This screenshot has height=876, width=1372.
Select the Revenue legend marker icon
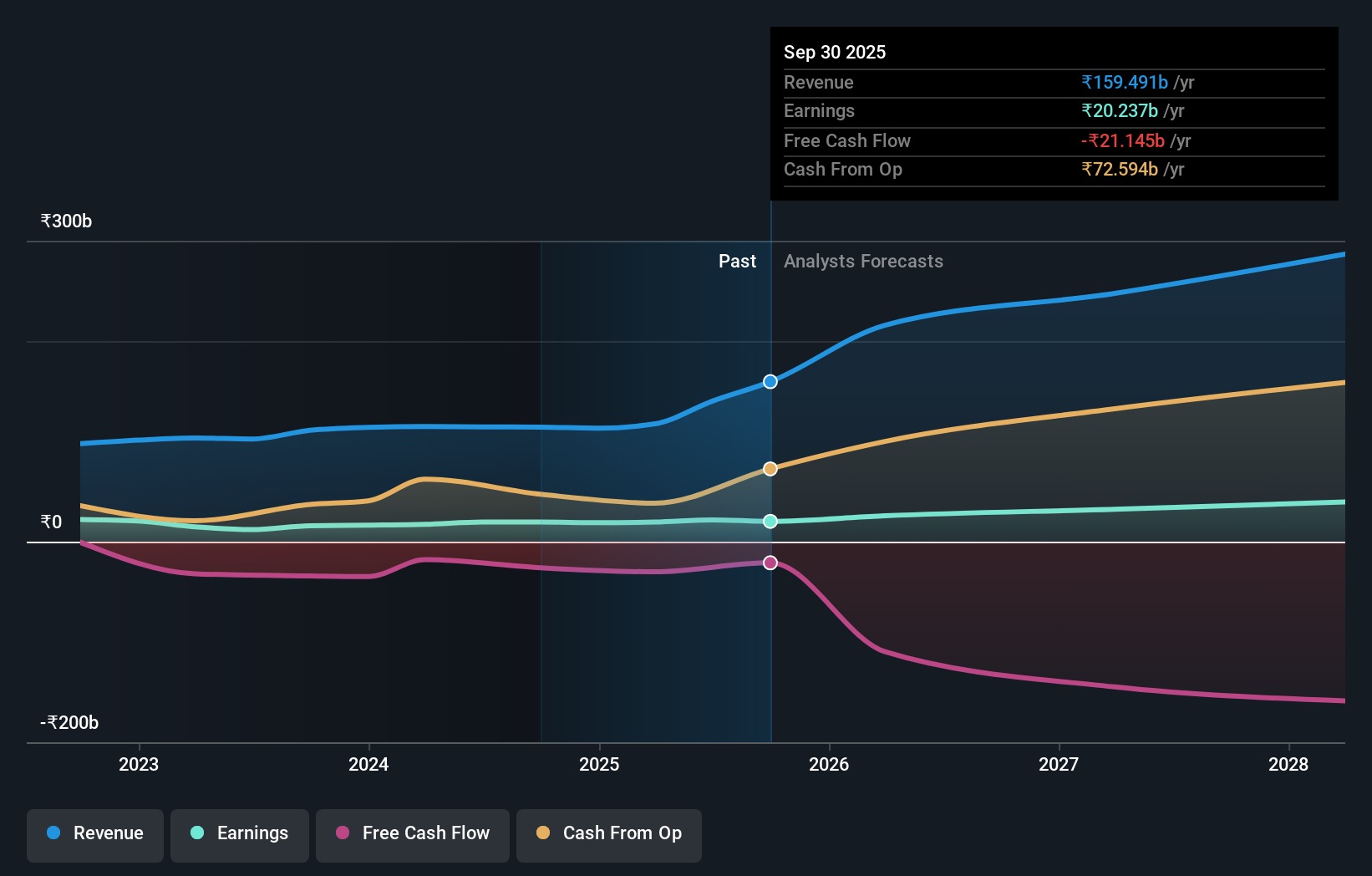[53, 833]
